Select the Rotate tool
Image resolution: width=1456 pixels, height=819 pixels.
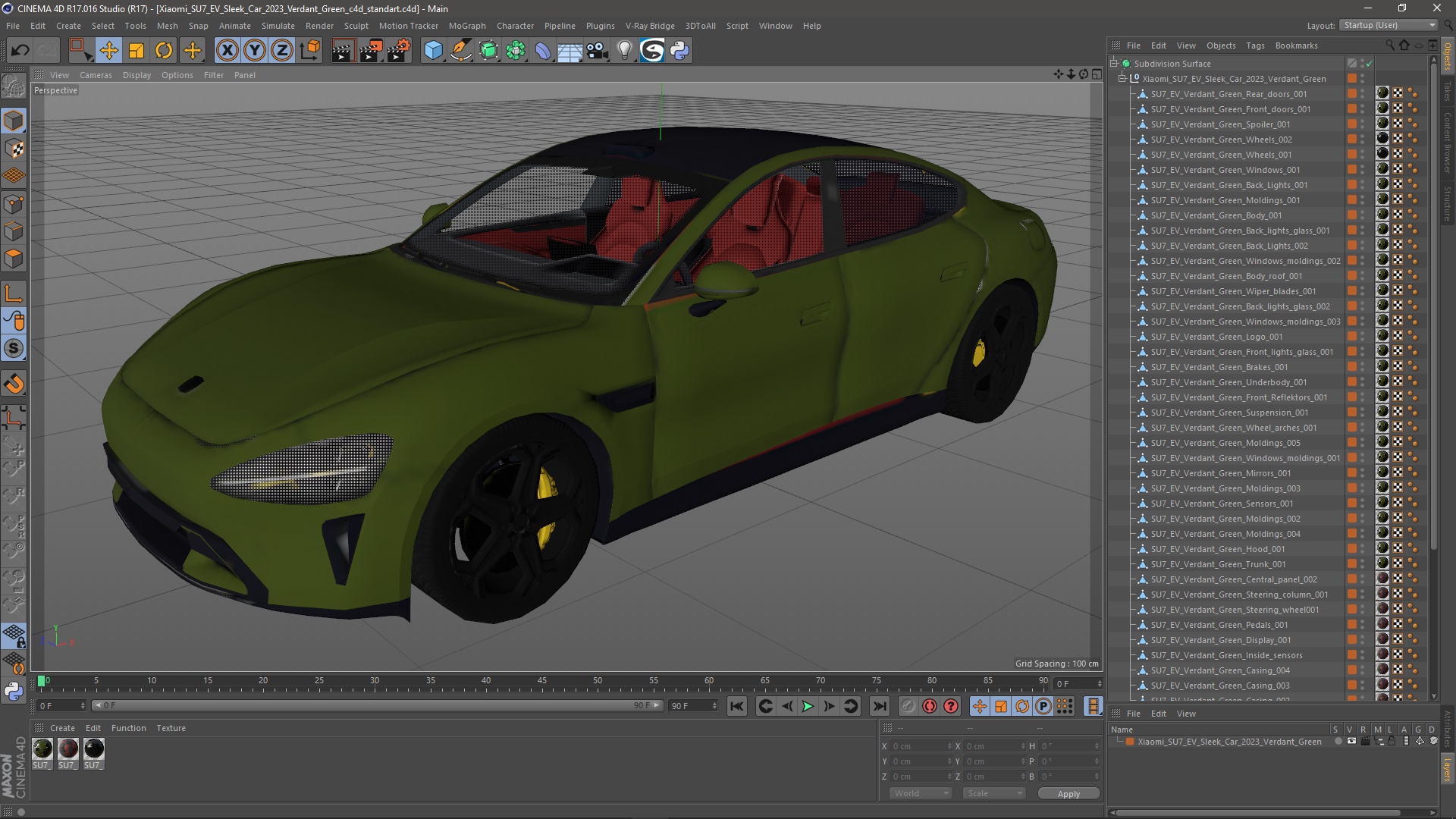pos(164,51)
